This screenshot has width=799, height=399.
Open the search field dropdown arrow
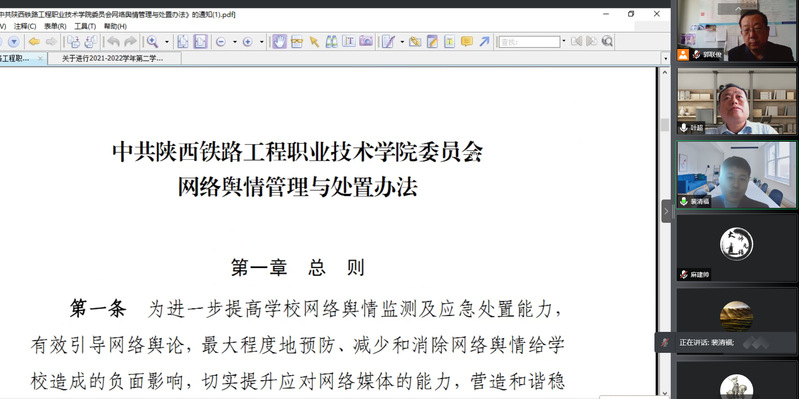tap(564, 42)
